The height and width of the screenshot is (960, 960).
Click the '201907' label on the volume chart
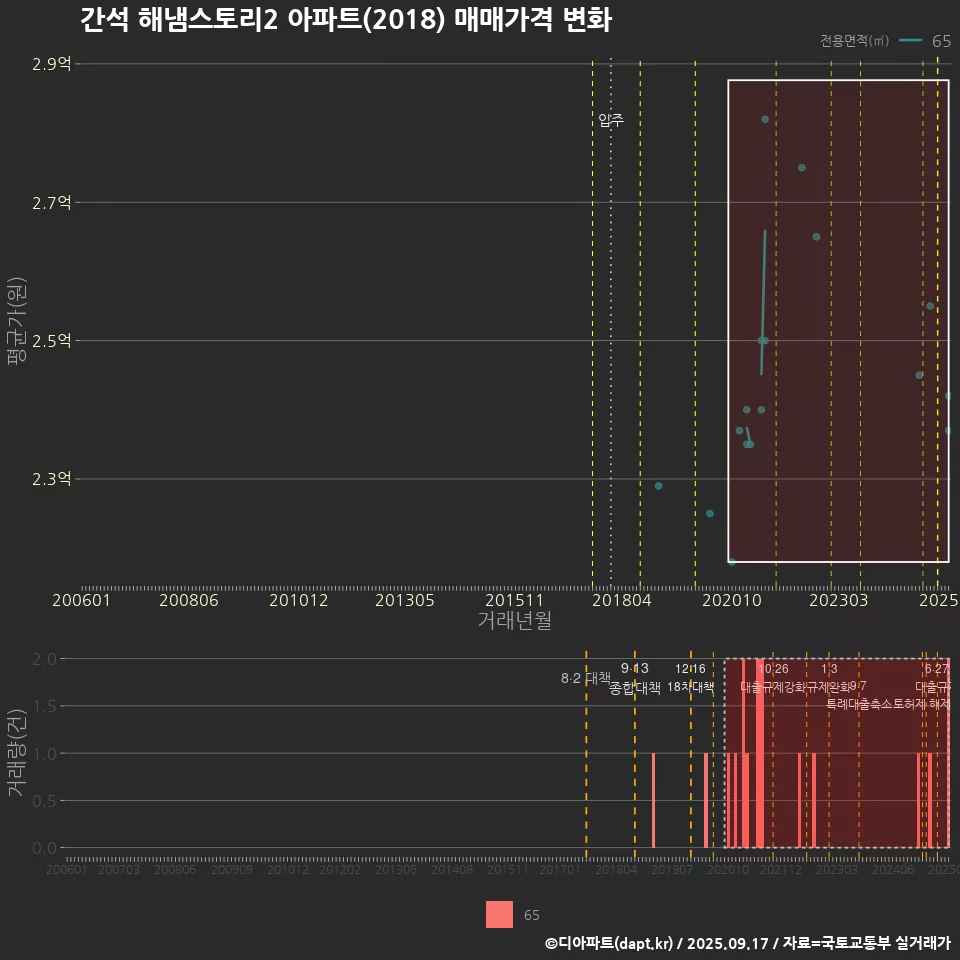point(672,869)
